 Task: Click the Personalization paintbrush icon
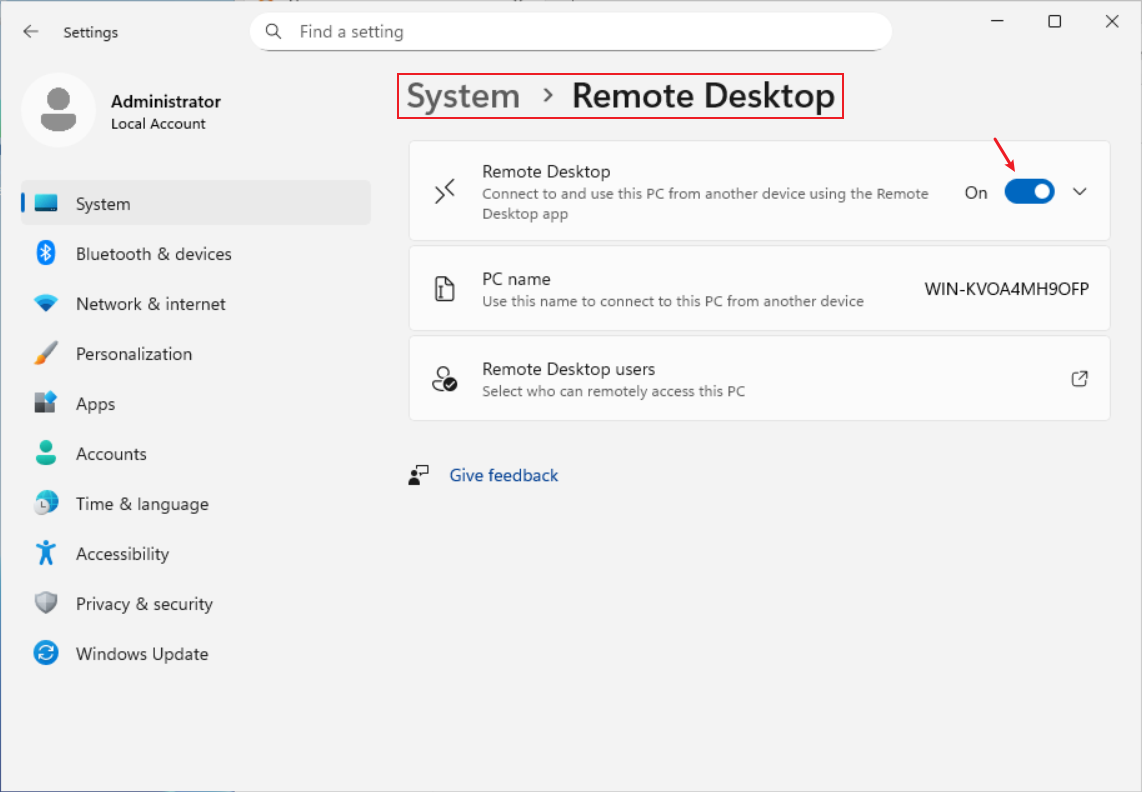(x=46, y=354)
